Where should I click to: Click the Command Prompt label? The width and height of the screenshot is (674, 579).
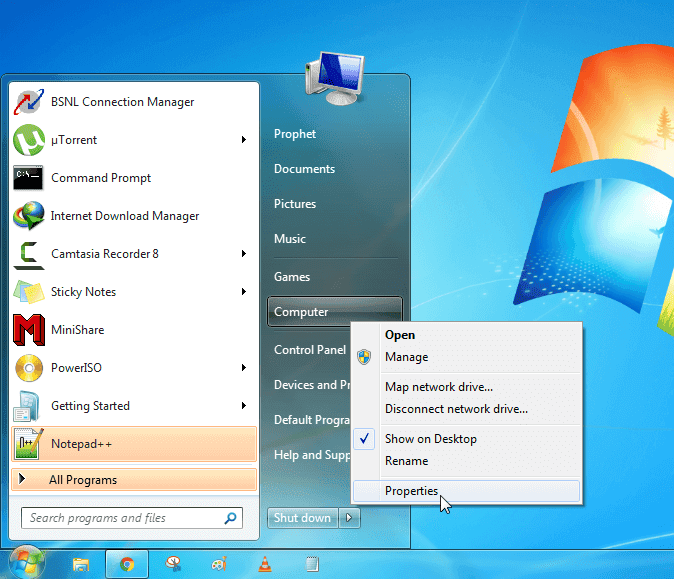point(101,178)
